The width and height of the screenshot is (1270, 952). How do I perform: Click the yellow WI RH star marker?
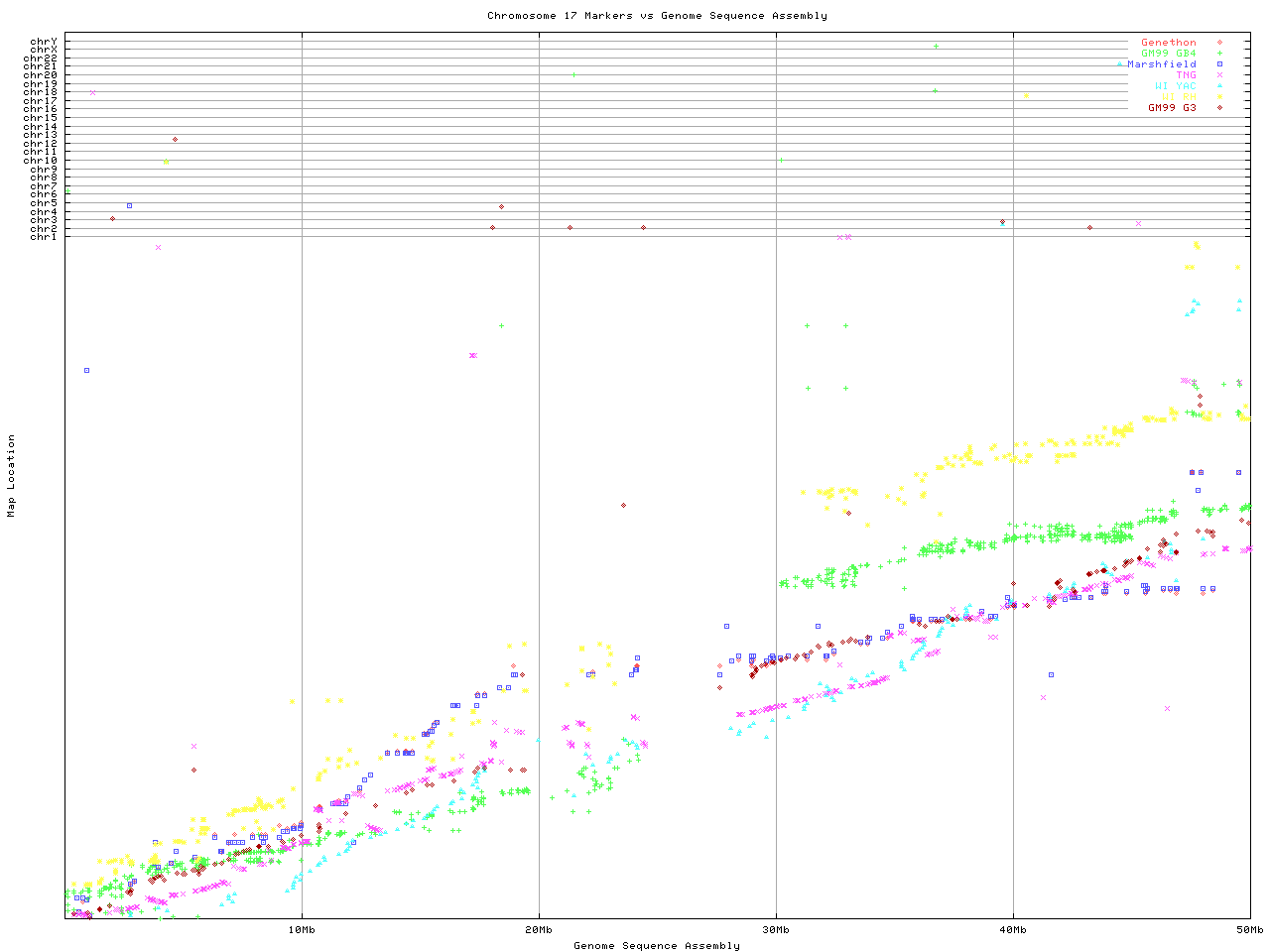[1219, 97]
